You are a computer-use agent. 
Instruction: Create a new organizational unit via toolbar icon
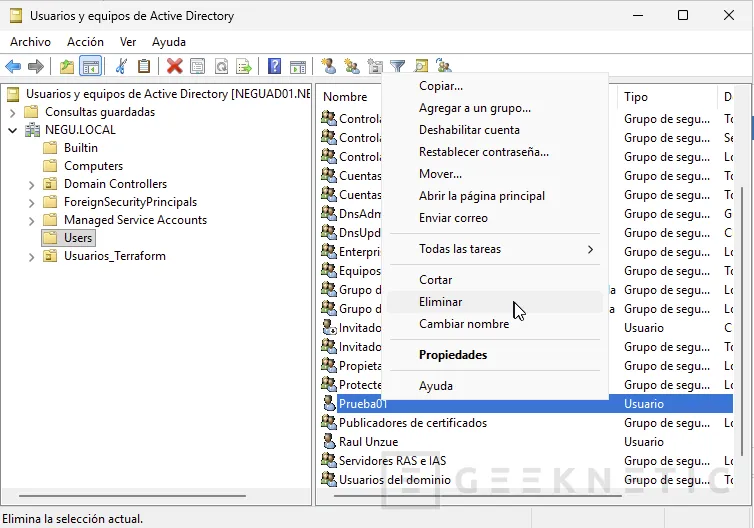point(375,66)
